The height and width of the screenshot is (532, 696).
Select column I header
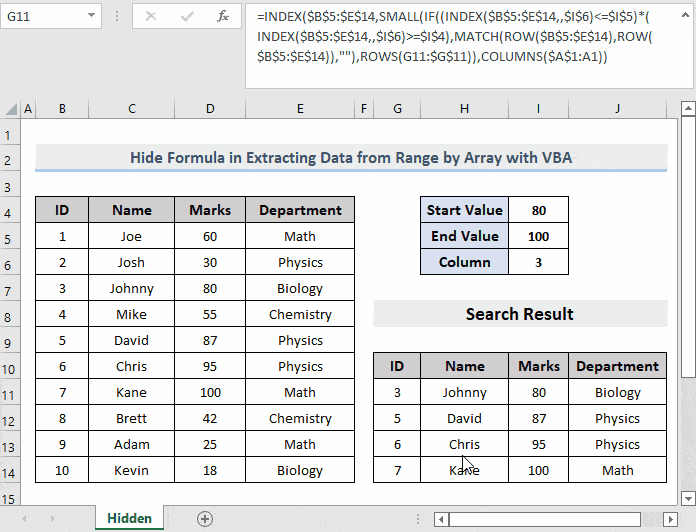[x=538, y=109]
